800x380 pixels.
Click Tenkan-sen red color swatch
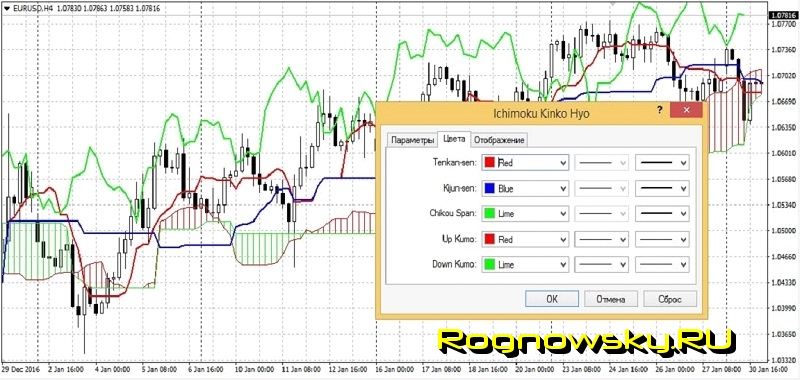point(490,163)
